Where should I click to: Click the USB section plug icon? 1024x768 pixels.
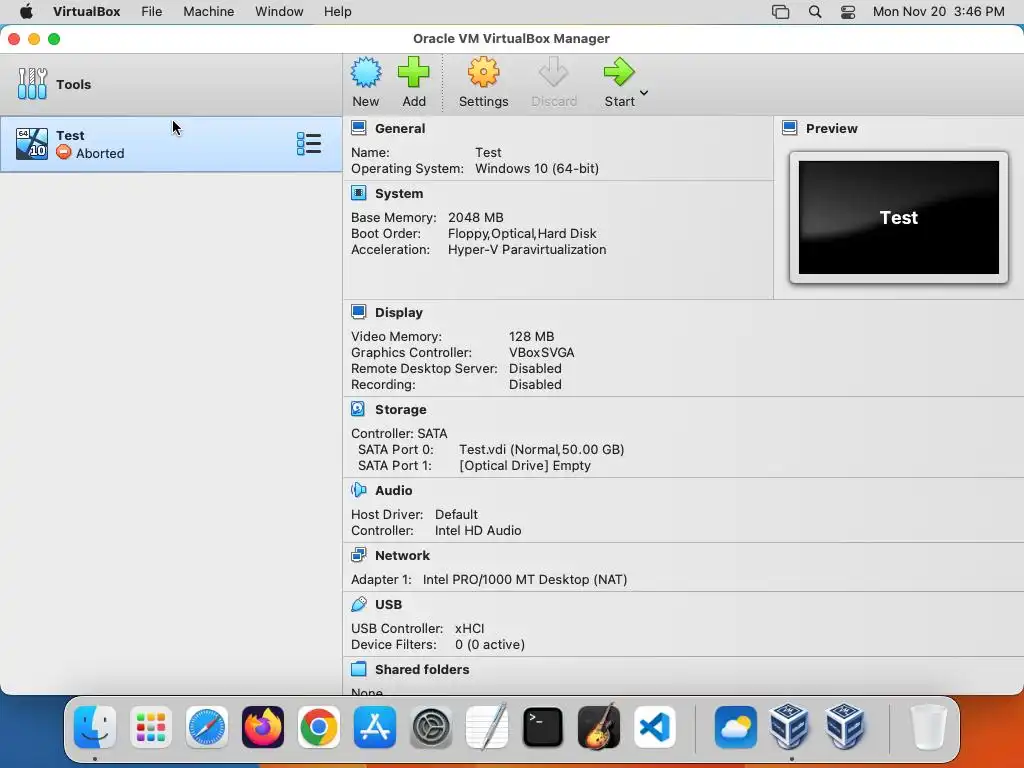[359, 604]
